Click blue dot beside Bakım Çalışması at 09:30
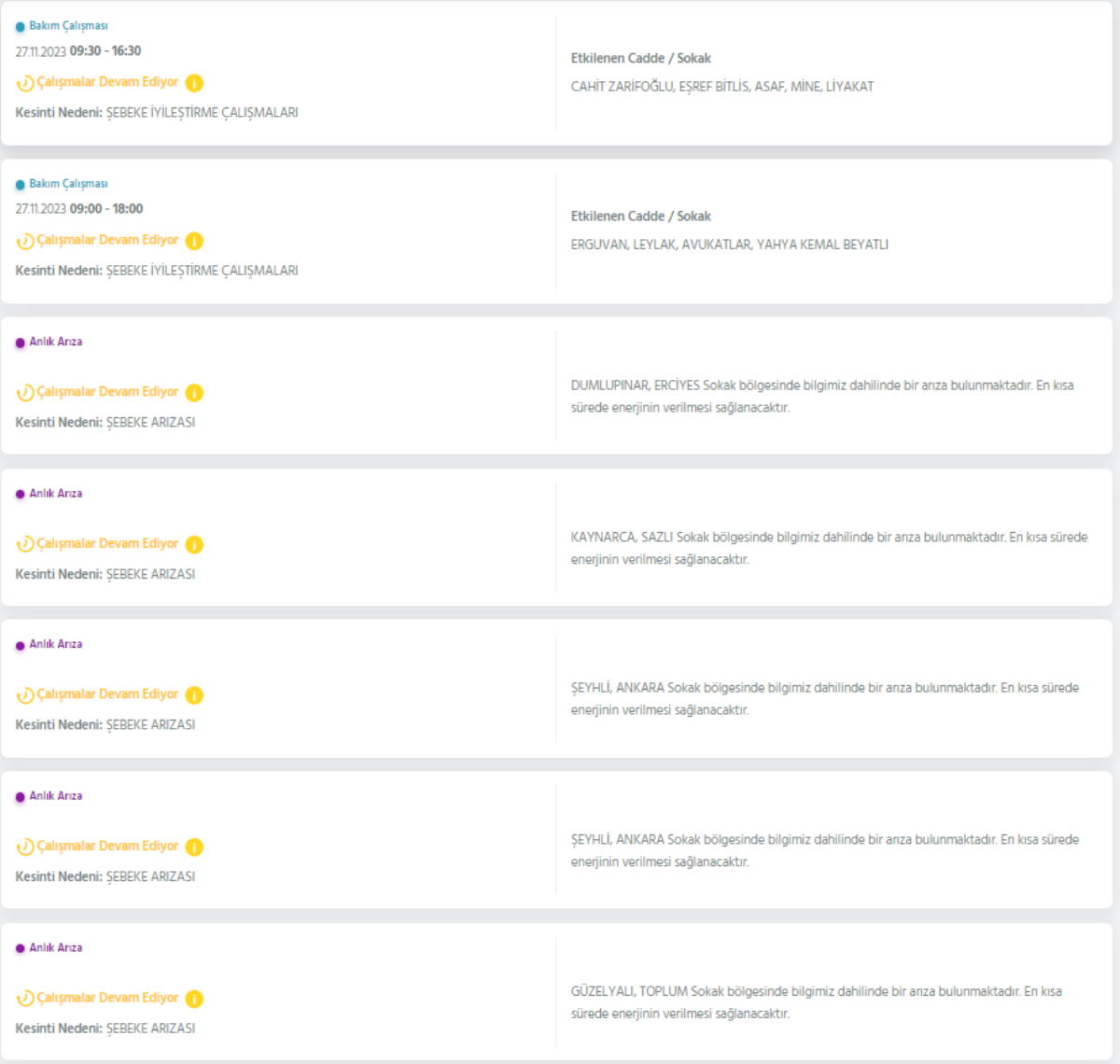Image resolution: width=1120 pixels, height=1064 pixels. (x=21, y=27)
